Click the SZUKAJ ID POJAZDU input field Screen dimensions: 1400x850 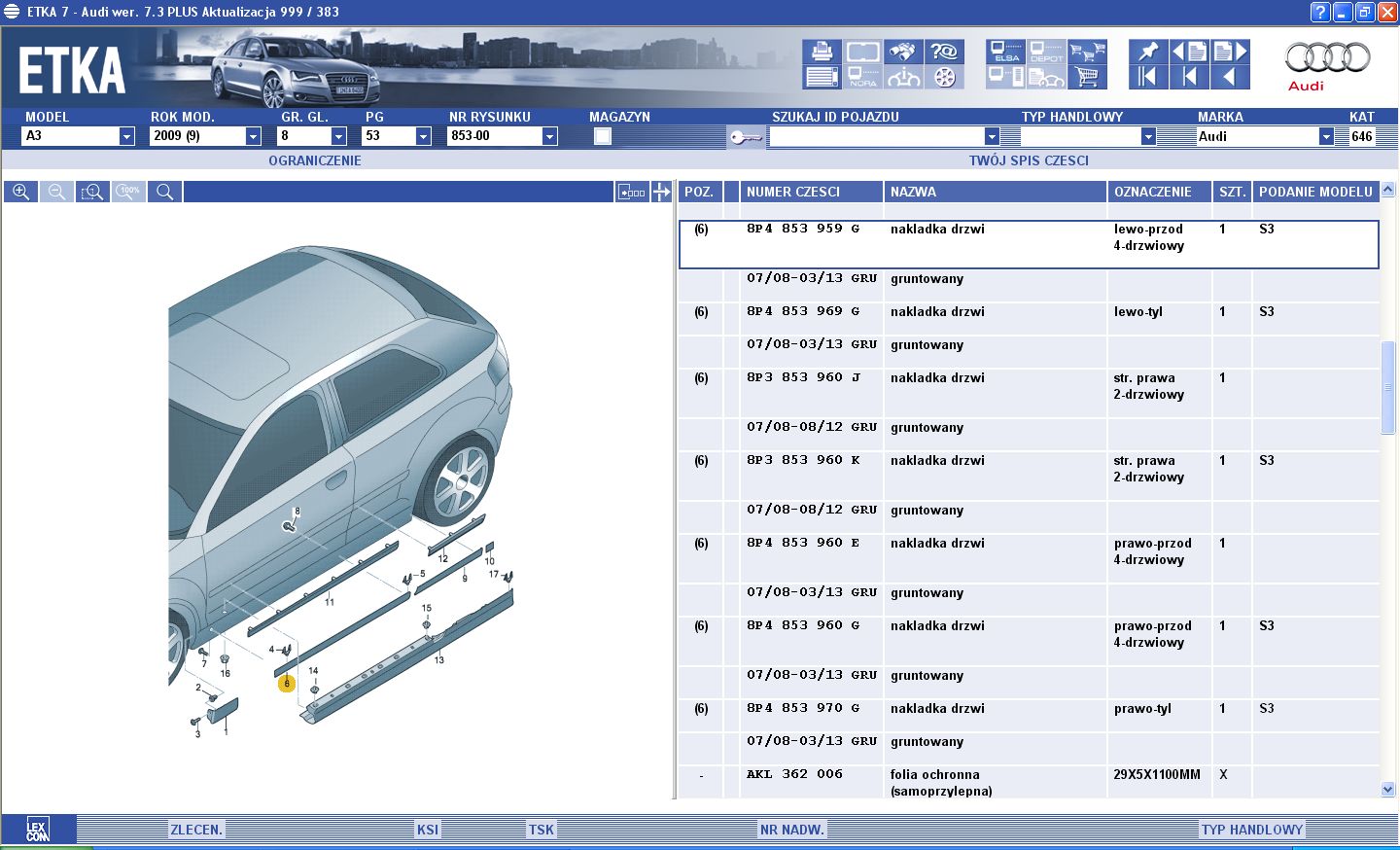pos(877,136)
